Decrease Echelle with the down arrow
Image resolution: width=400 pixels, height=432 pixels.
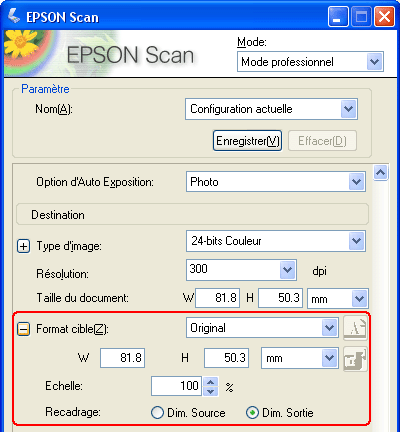point(211,391)
